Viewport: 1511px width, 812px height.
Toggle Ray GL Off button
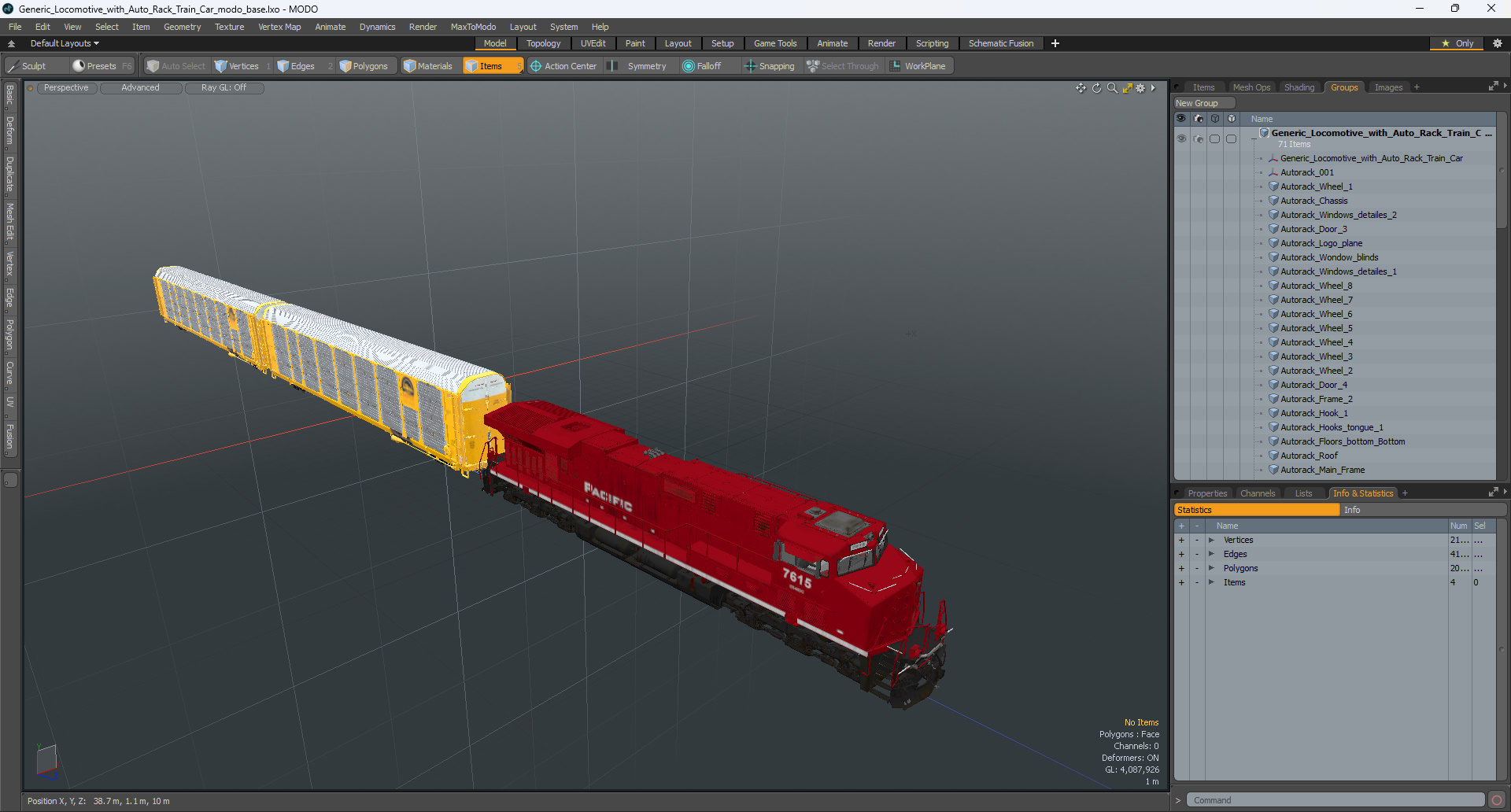(x=224, y=88)
